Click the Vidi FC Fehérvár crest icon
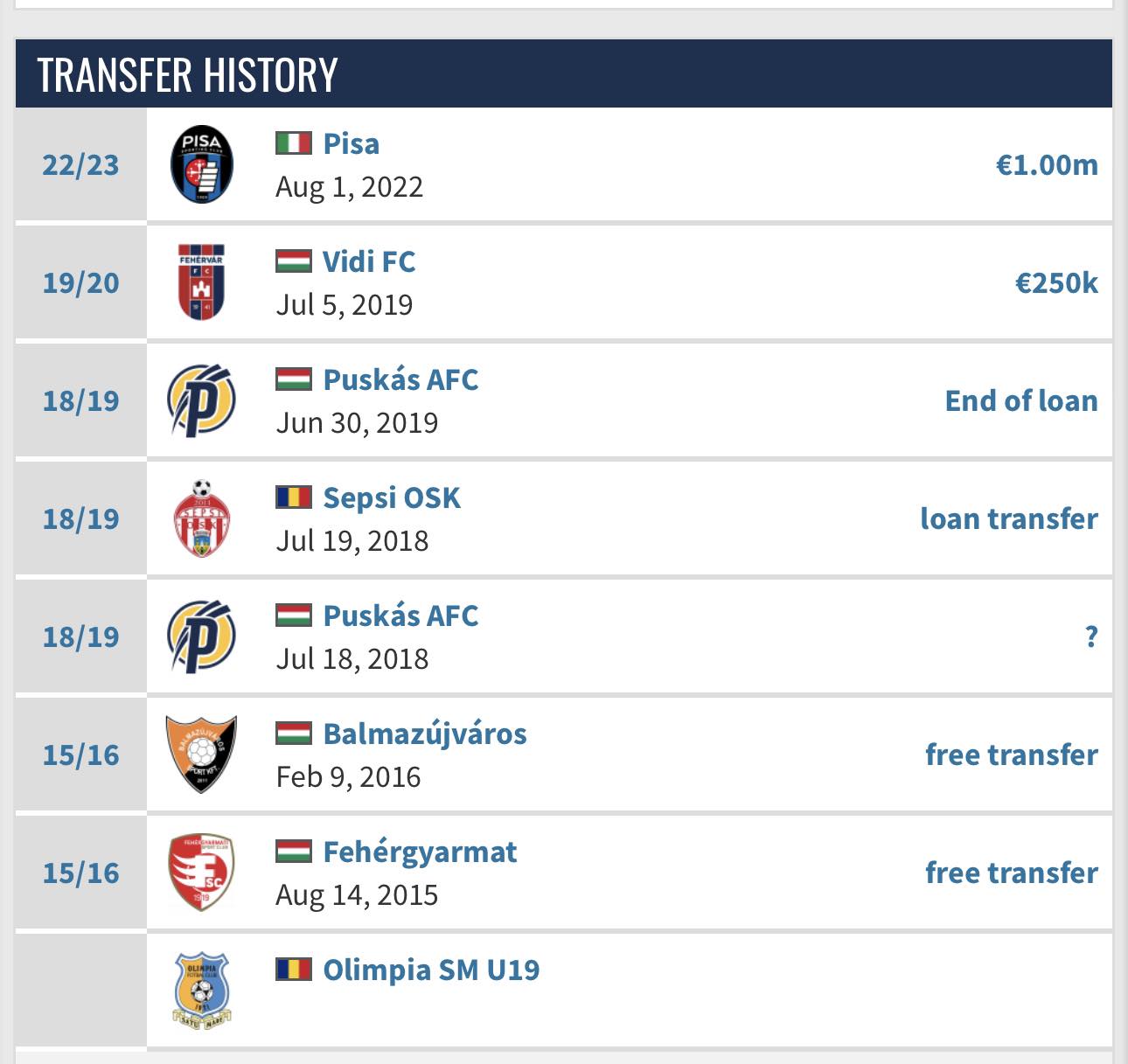 click(201, 282)
